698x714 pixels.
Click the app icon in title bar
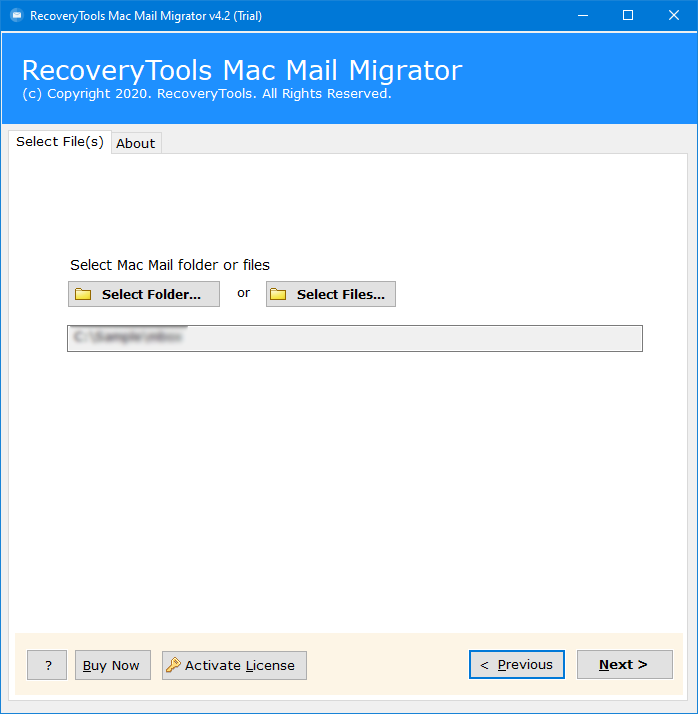17,15
